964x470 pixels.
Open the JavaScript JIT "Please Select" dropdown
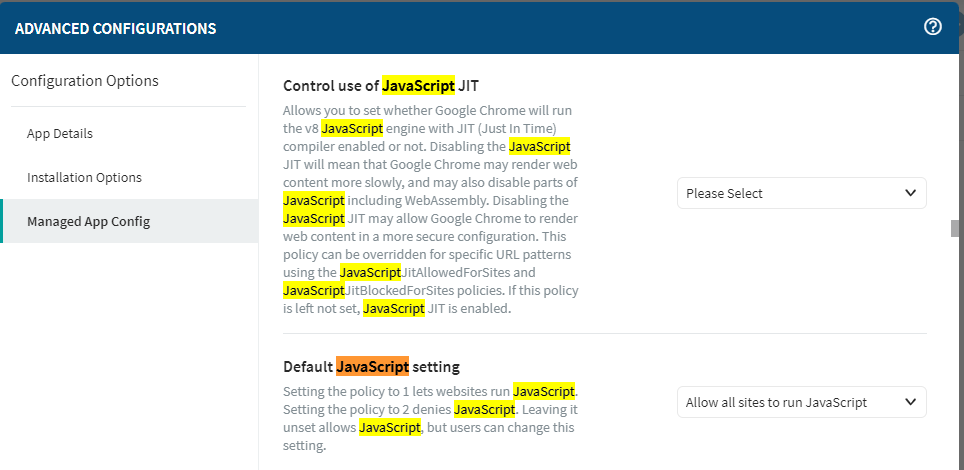point(801,193)
